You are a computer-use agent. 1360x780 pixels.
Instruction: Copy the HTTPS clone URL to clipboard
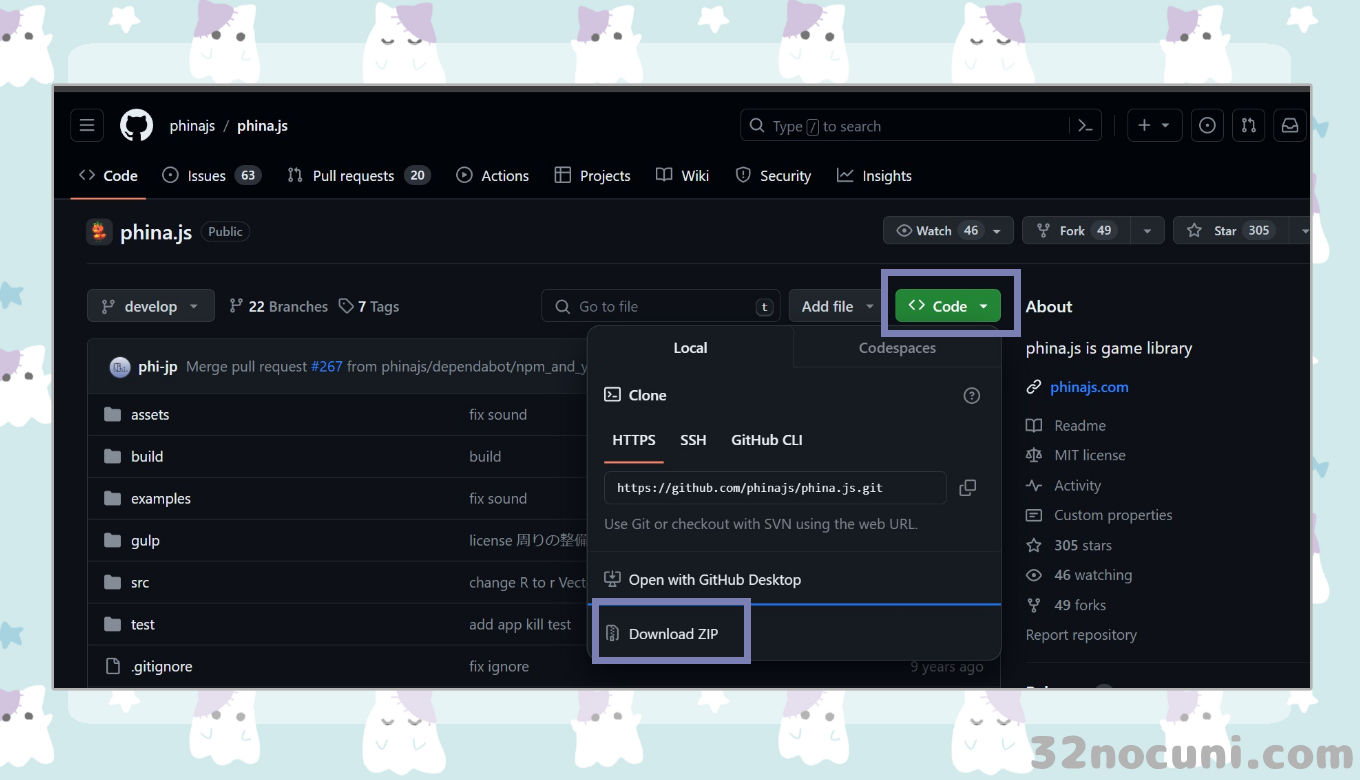(967, 488)
